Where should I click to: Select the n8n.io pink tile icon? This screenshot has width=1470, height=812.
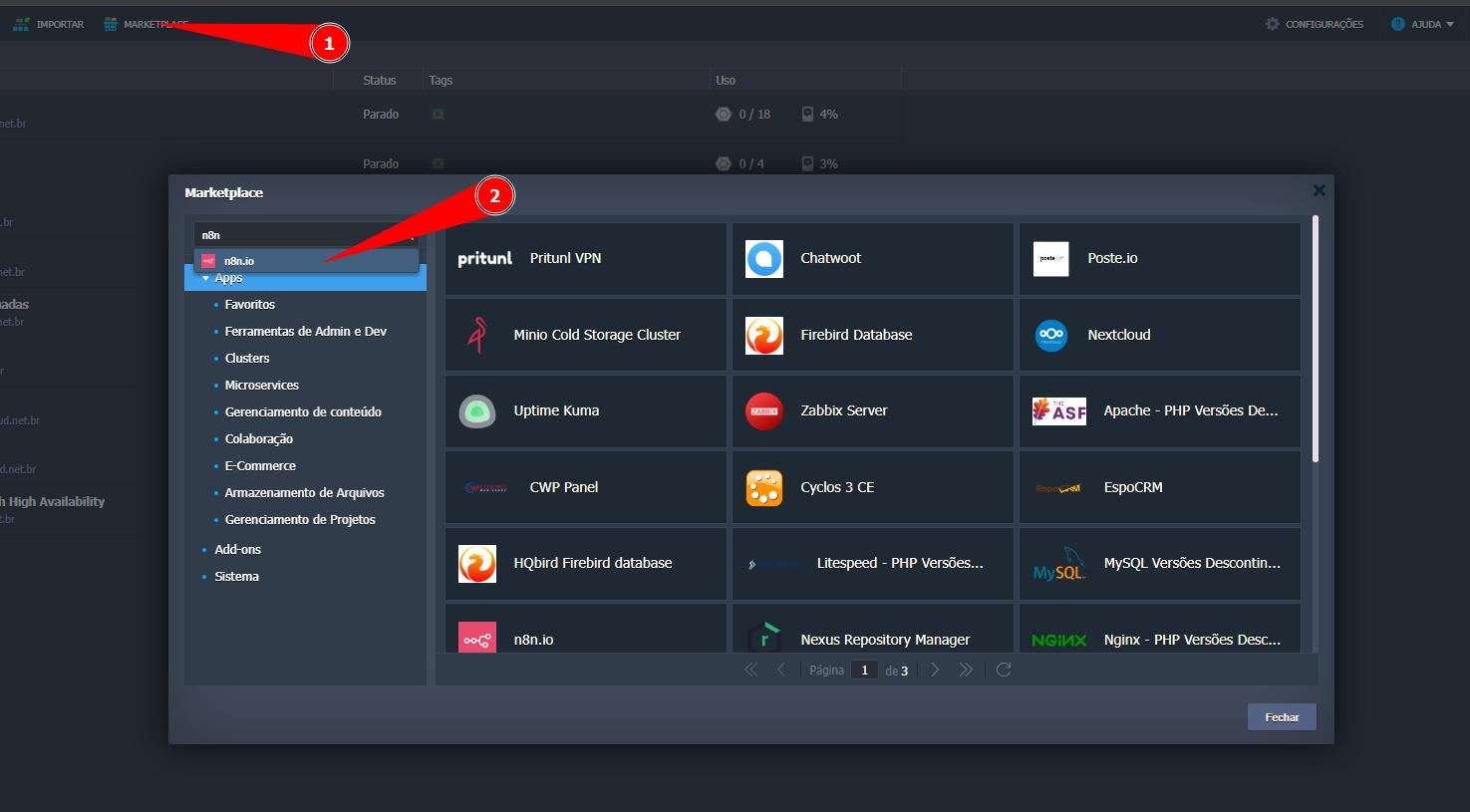point(477,639)
